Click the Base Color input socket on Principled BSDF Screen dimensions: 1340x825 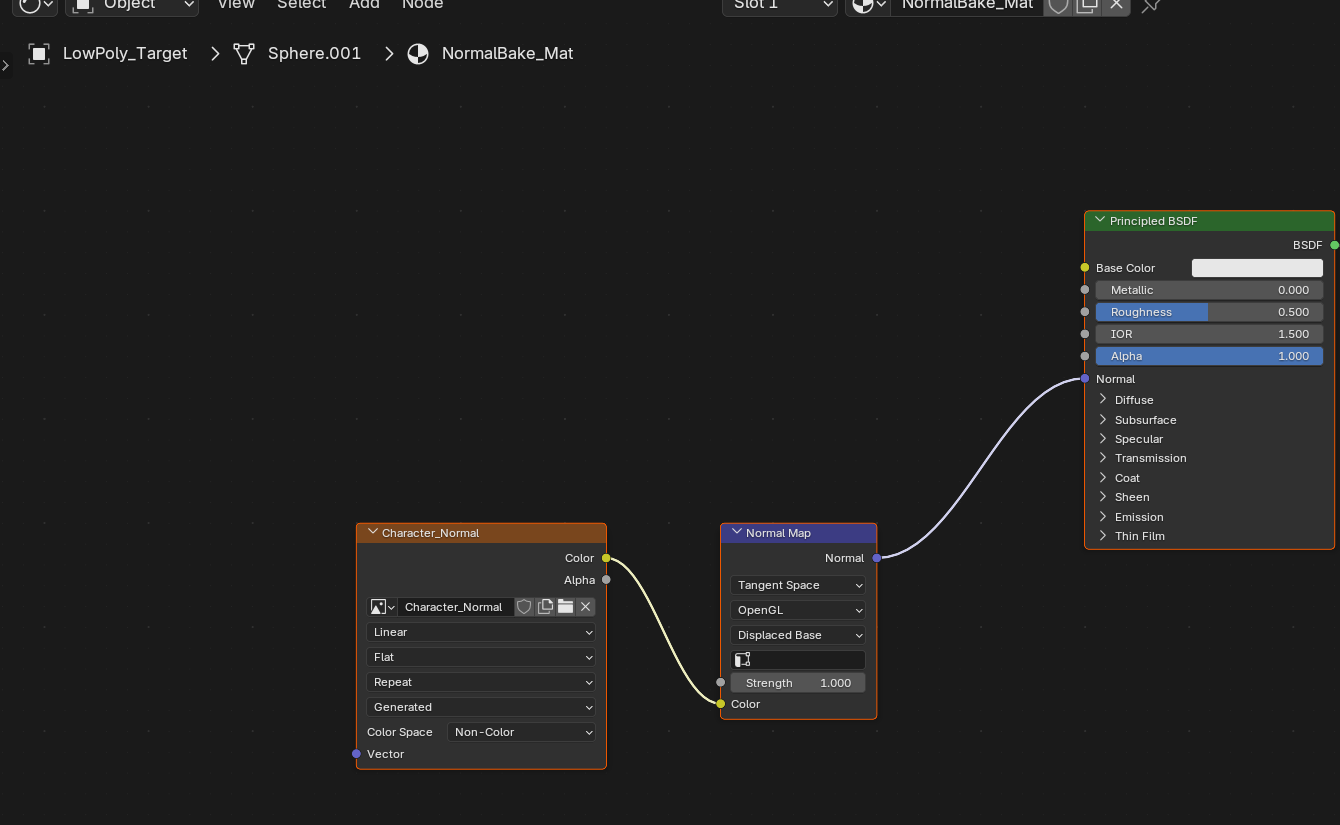click(1085, 268)
